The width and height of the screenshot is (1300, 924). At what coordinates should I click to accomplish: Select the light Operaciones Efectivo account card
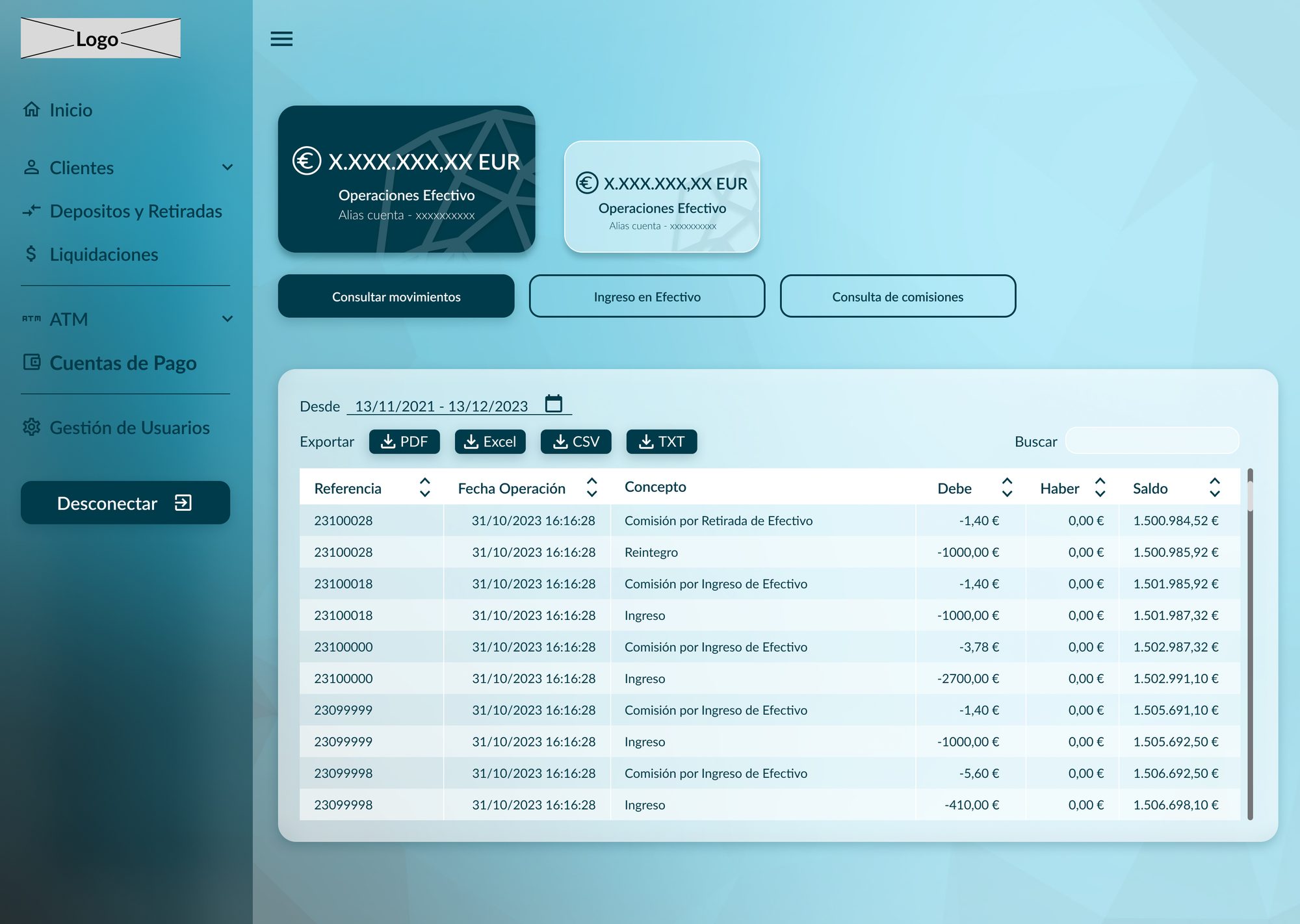(662, 197)
